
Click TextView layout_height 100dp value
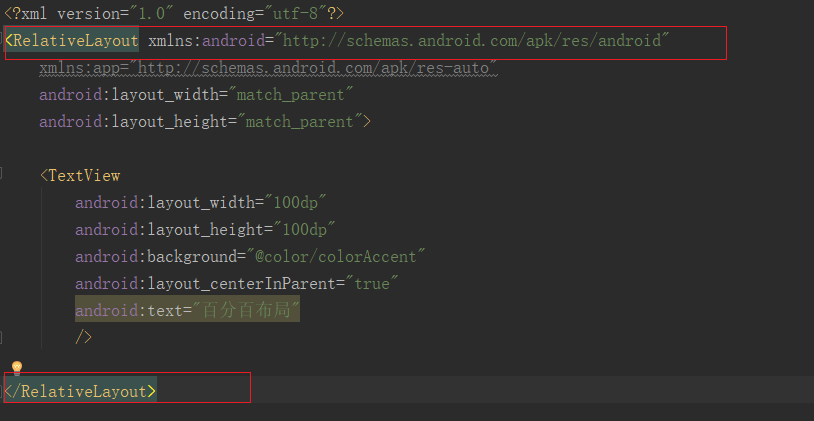304,230
